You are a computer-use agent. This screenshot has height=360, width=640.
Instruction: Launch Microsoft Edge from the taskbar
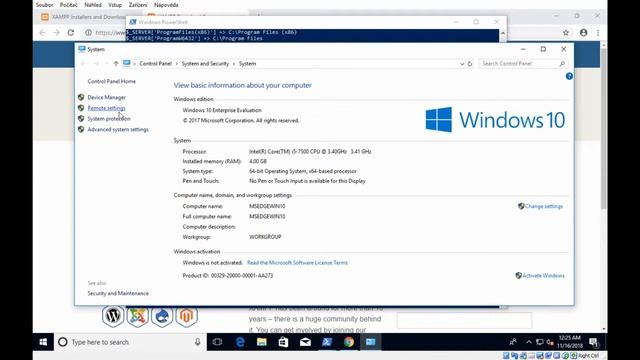tap(240, 342)
